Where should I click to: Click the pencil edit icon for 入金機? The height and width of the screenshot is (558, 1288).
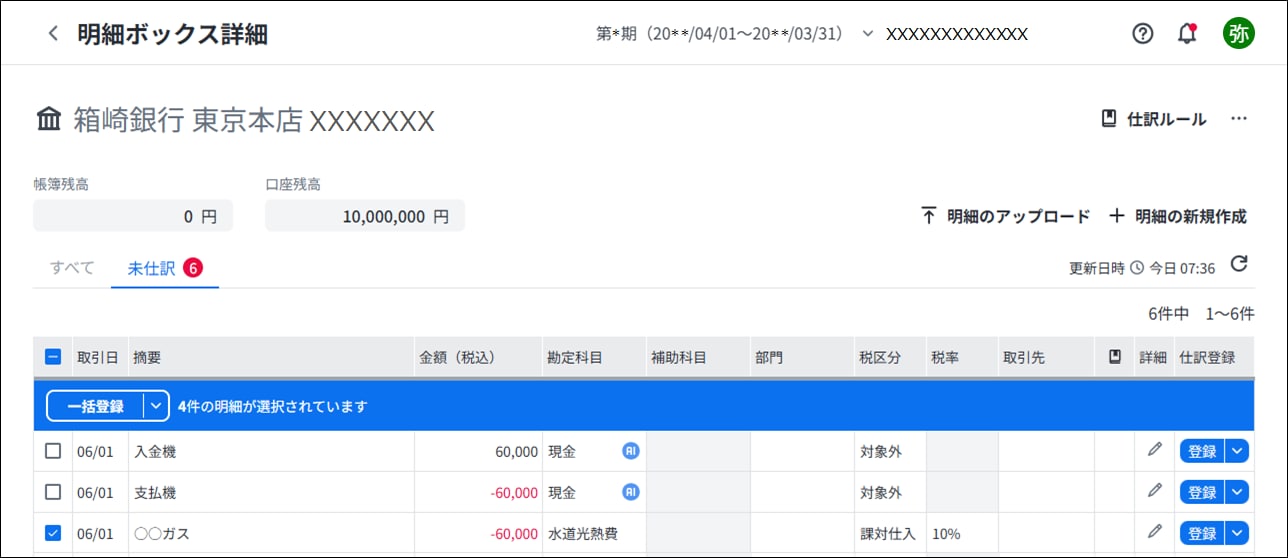click(x=1155, y=451)
